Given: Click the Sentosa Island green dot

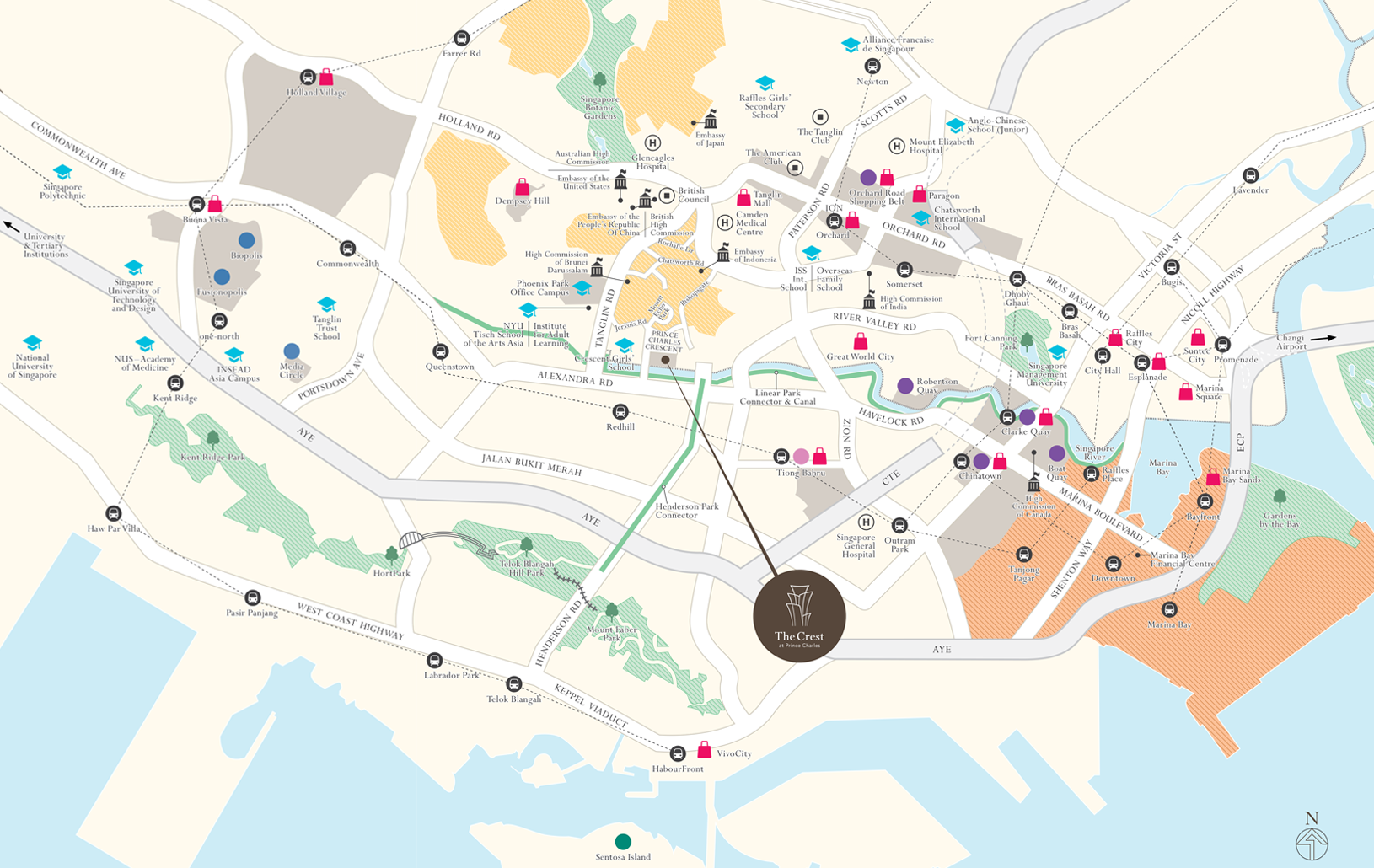Looking at the screenshot, I should click(x=623, y=842).
